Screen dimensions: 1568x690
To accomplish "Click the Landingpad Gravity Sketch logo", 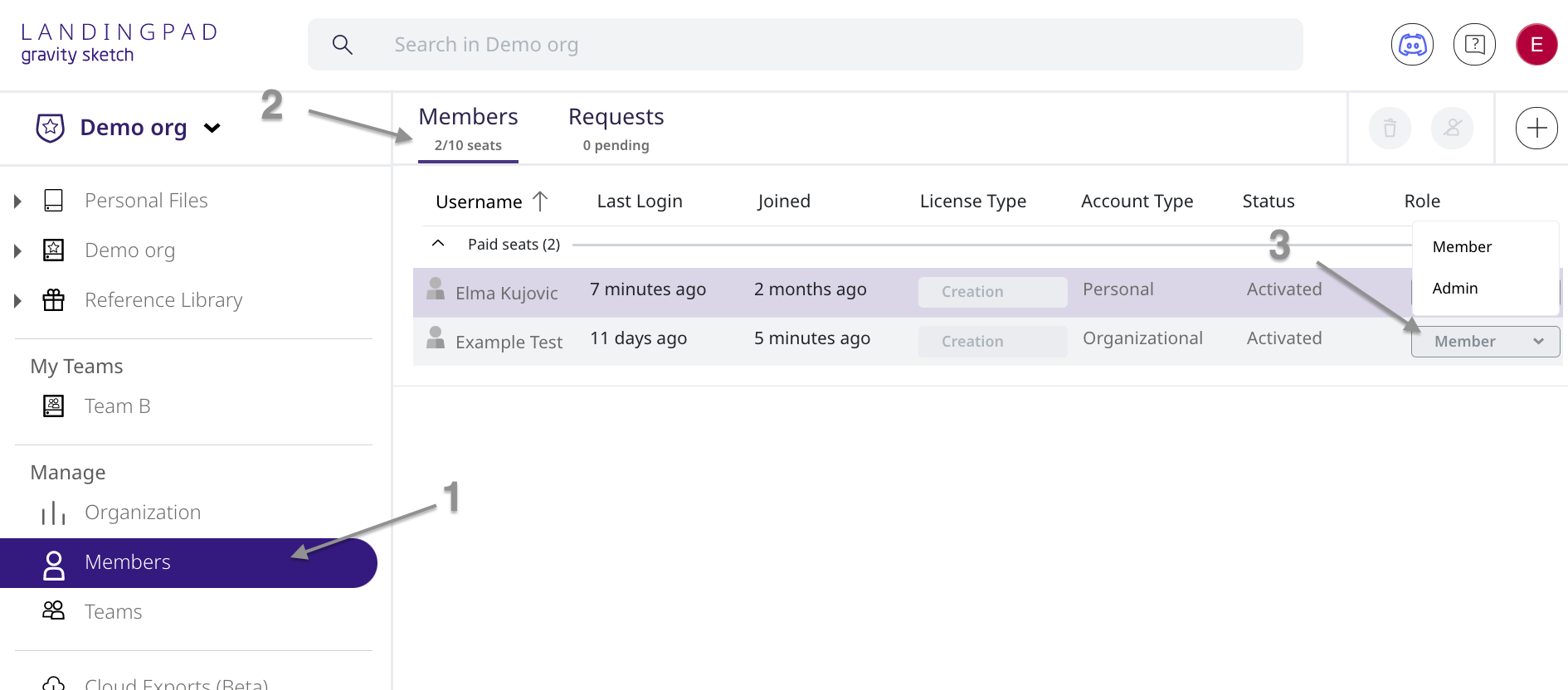I will click(119, 43).
